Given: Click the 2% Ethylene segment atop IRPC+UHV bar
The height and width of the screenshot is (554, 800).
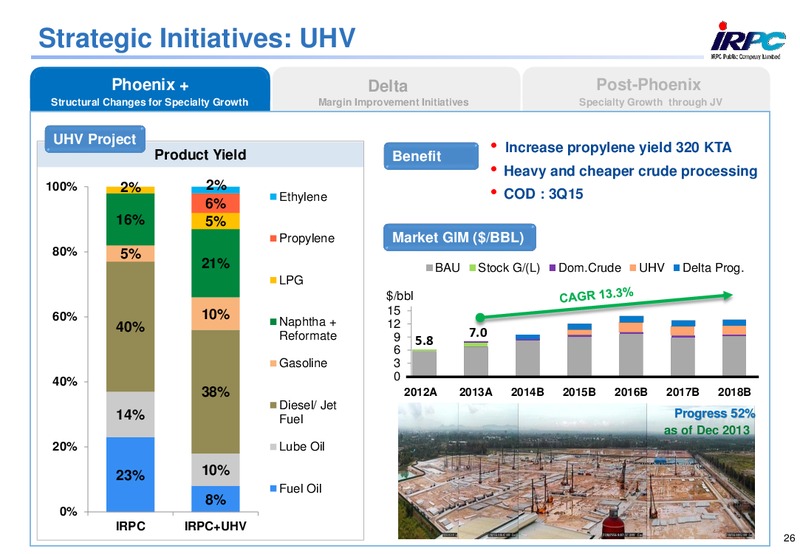Looking at the screenshot, I should pos(215,190).
